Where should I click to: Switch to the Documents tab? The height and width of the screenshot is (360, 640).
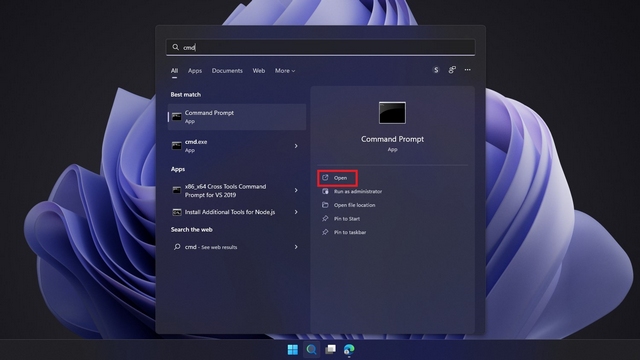coord(227,71)
